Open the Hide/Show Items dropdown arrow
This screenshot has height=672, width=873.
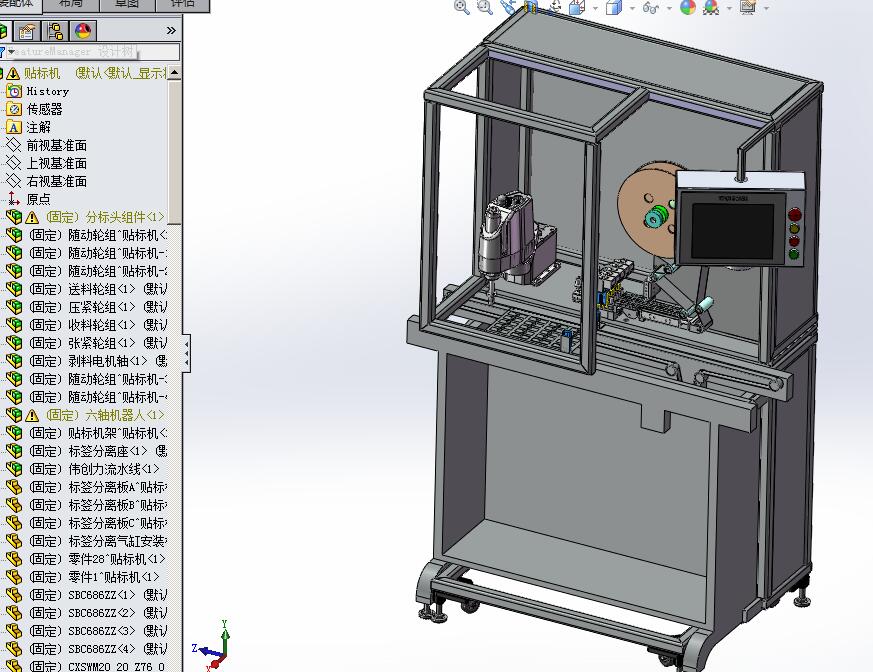pyautogui.click(x=669, y=8)
